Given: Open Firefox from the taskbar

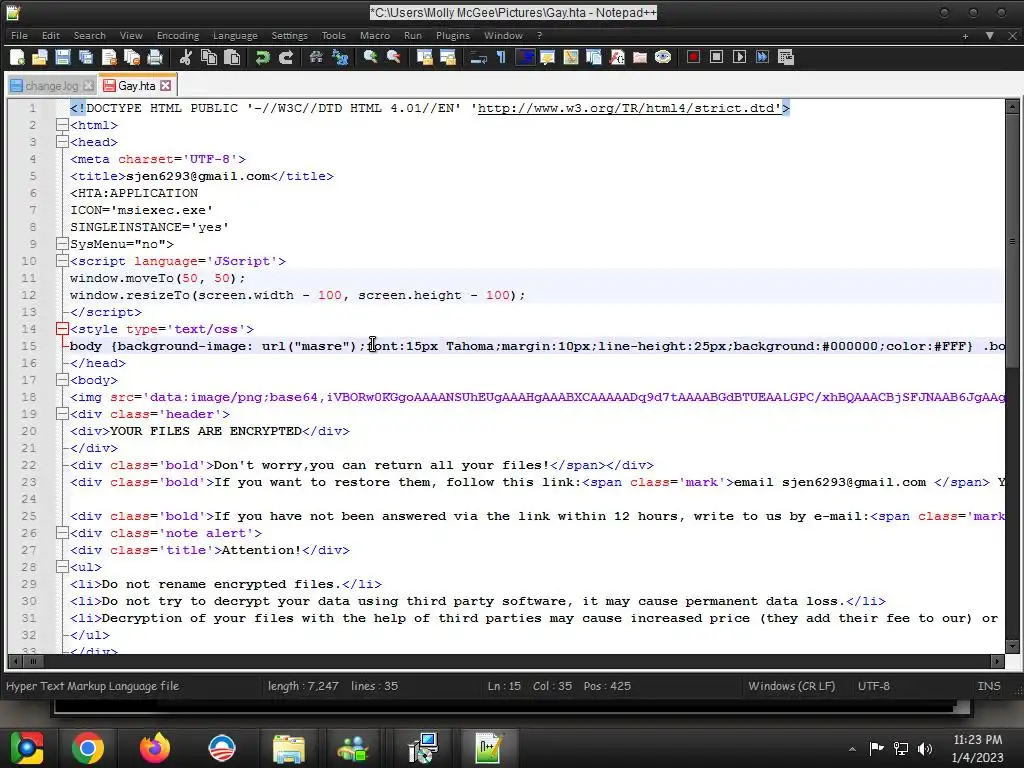Looking at the screenshot, I should [155, 748].
